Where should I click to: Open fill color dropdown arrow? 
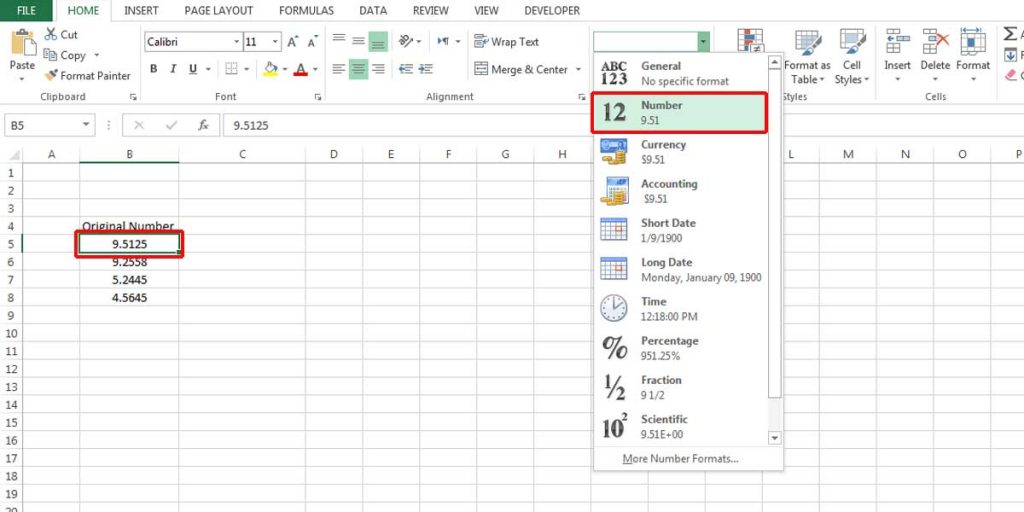[284, 69]
